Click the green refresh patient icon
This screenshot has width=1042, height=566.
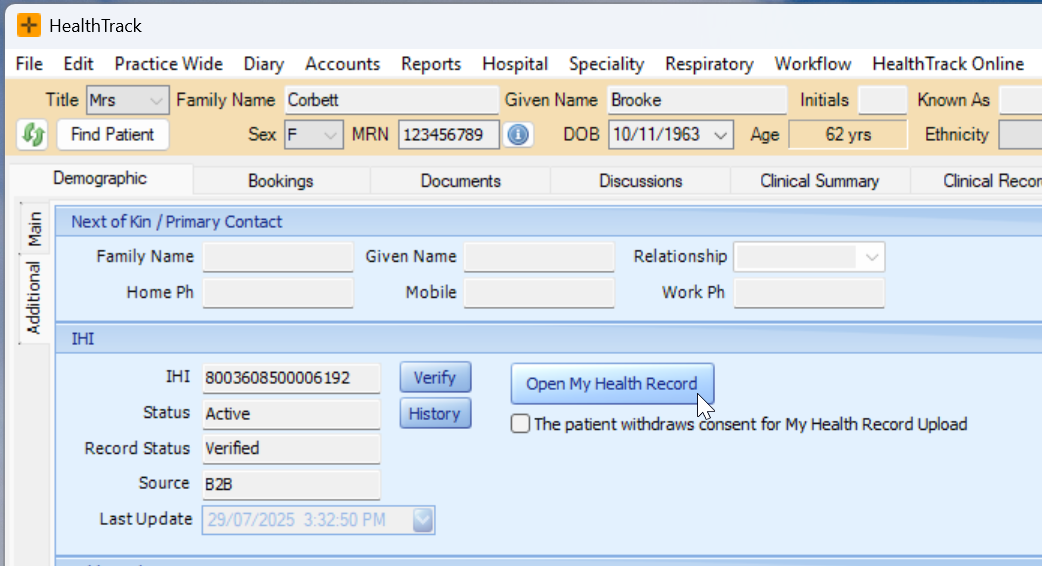33,135
